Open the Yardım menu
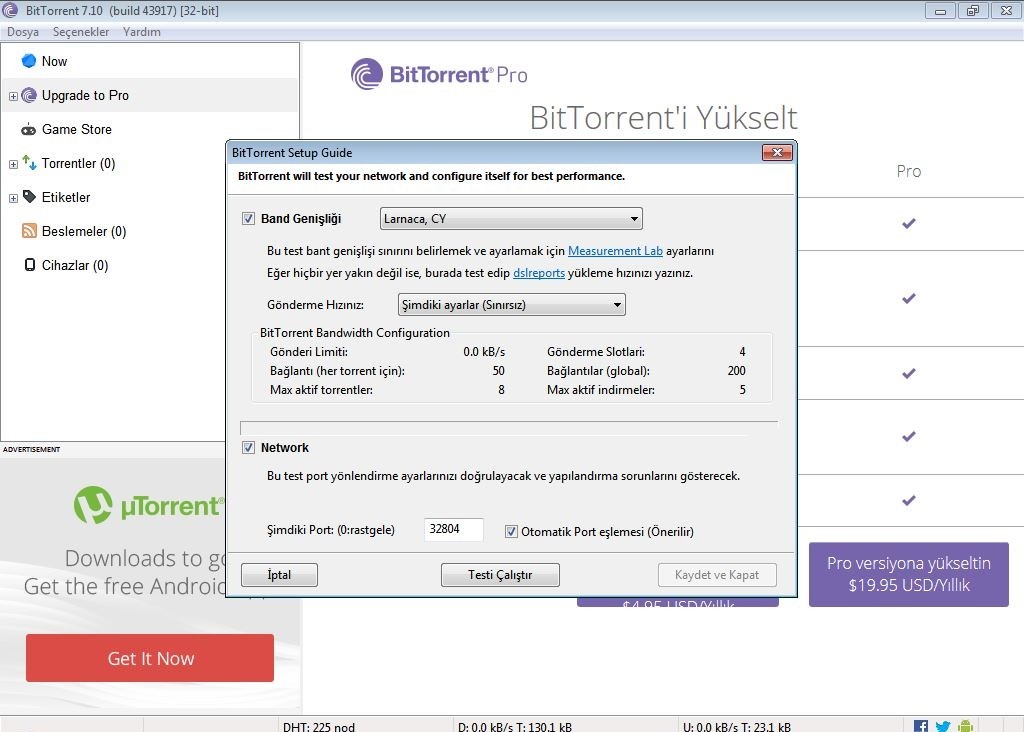 point(142,31)
